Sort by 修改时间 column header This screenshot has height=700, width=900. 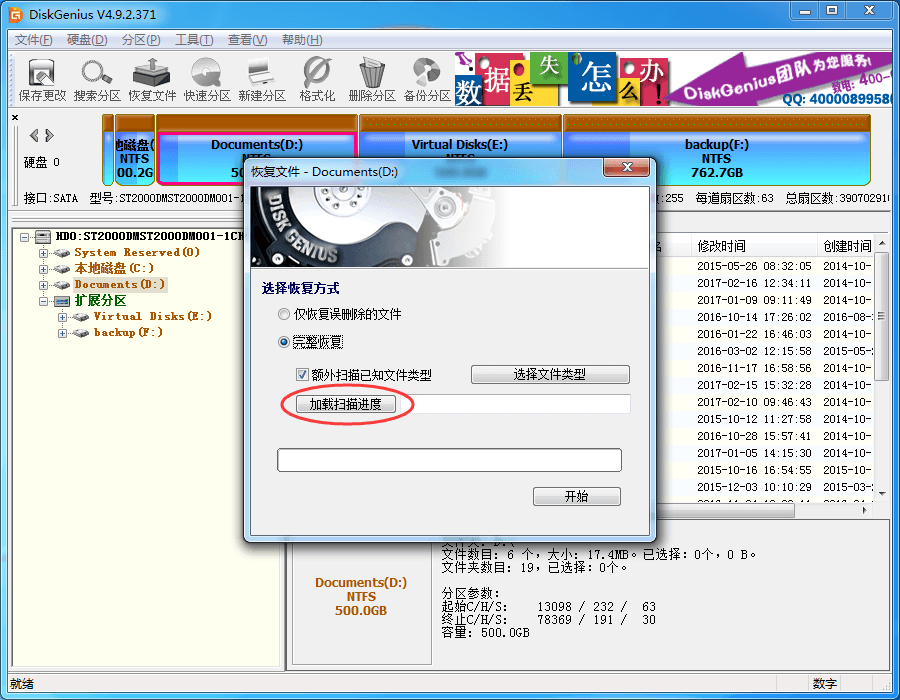[x=754, y=246]
